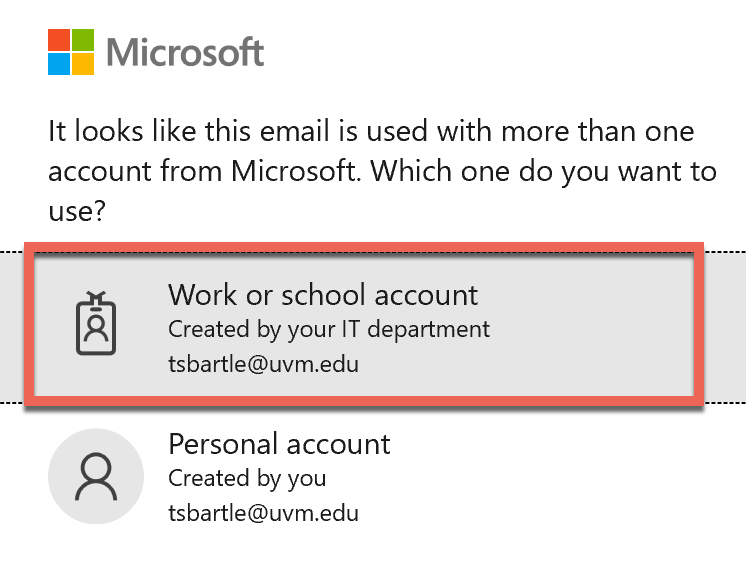Screen dimensions: 746x564
Task: Click the "Personal account" heading text
Action: click(x=279, y=444)
